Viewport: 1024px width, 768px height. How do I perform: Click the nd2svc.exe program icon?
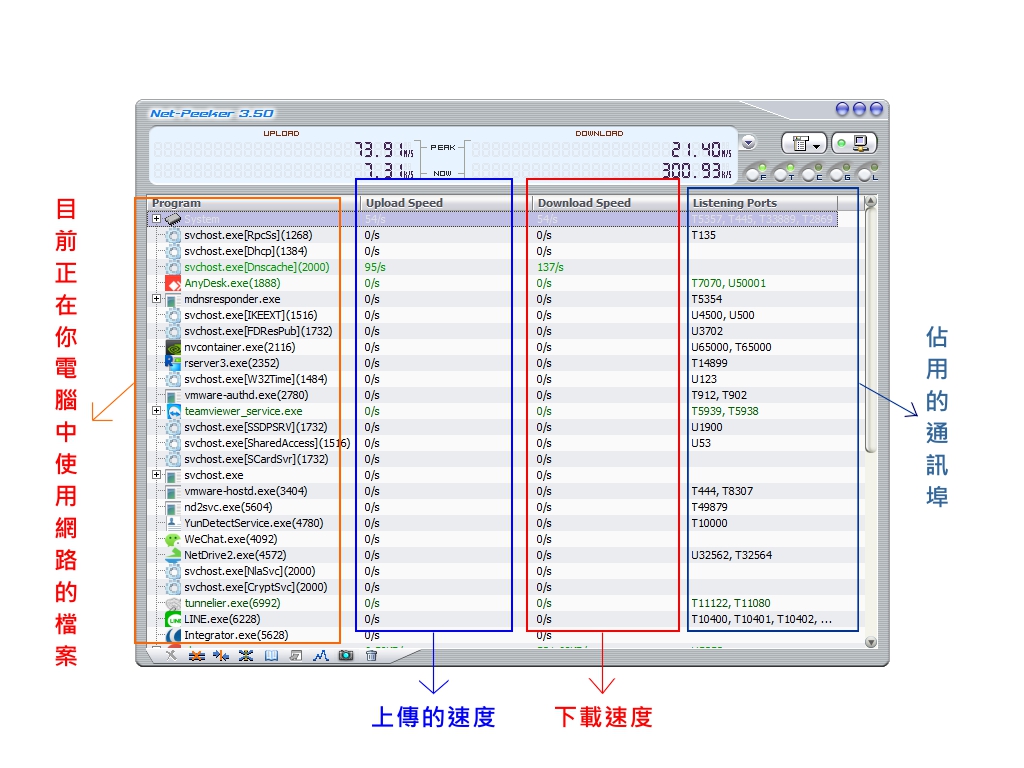coord(173,507)
